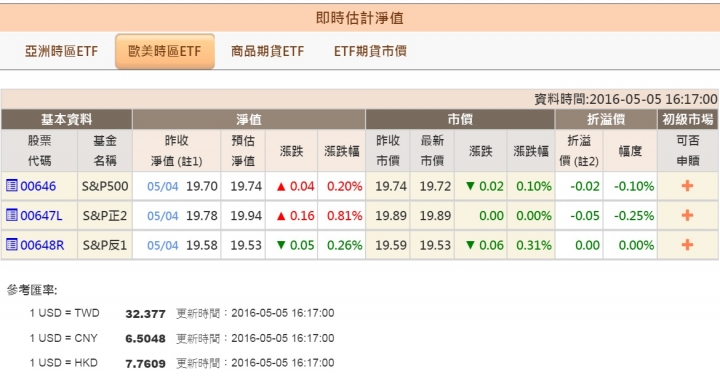Click the 參考匯率 label

point(32,290)
